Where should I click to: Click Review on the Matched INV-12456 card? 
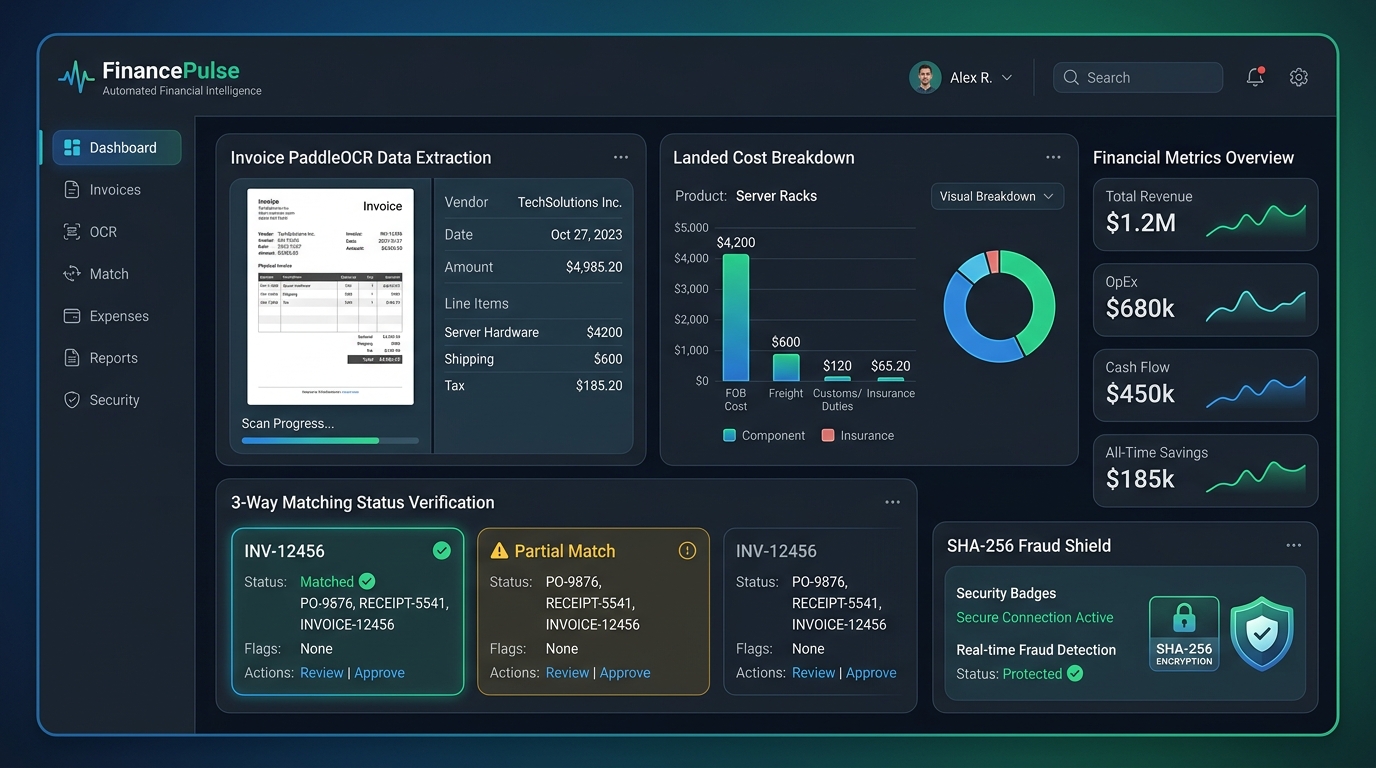[322, 673]
